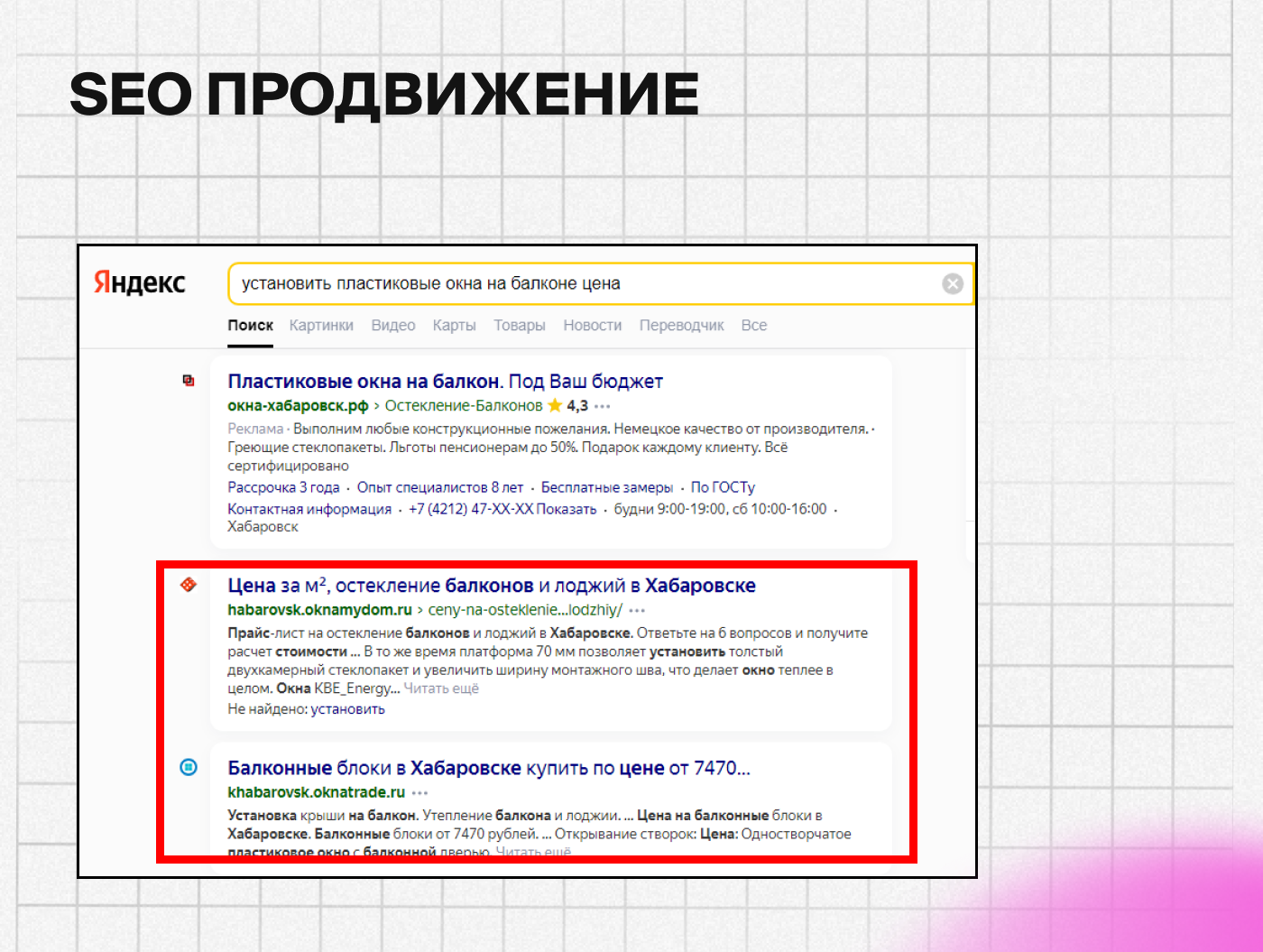Open result 'Балконные блоки в Хабаровске купить'
Screen dimensions: 1263x952
coord(489,768)
